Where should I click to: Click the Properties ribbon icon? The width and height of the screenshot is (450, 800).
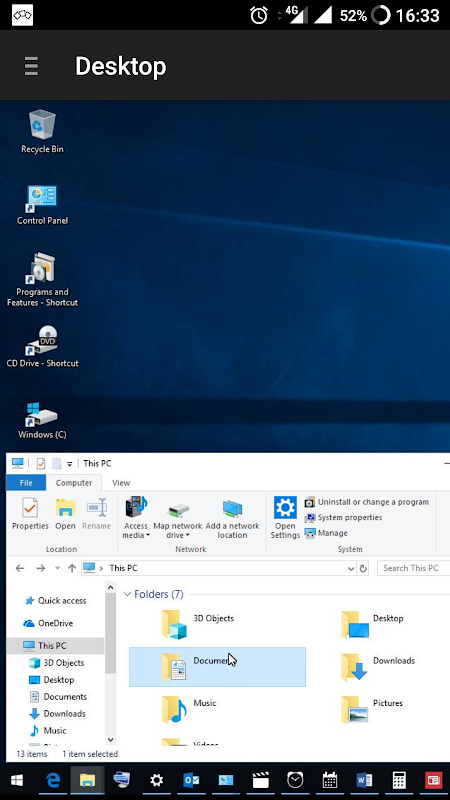coord(30,514)
